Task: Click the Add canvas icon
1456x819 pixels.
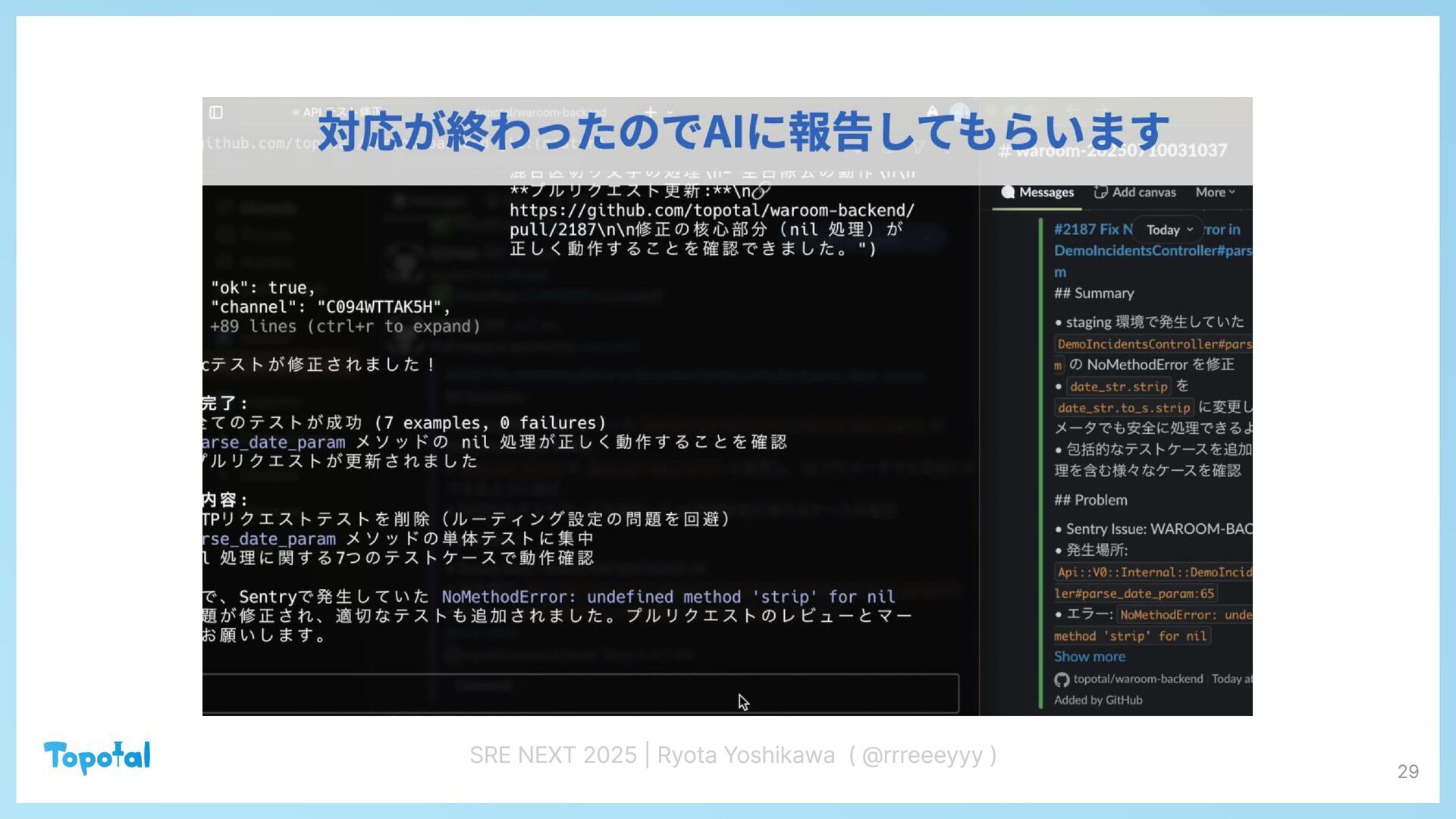Action: point(1100,193)
